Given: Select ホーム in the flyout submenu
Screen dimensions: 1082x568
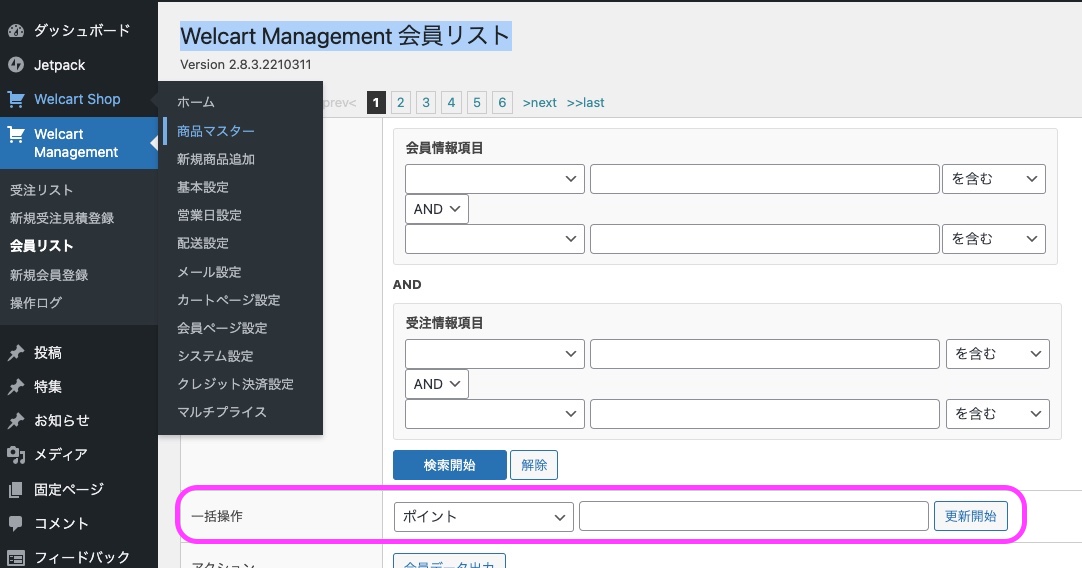Looking at the screenshot, I should click(196, 102).
